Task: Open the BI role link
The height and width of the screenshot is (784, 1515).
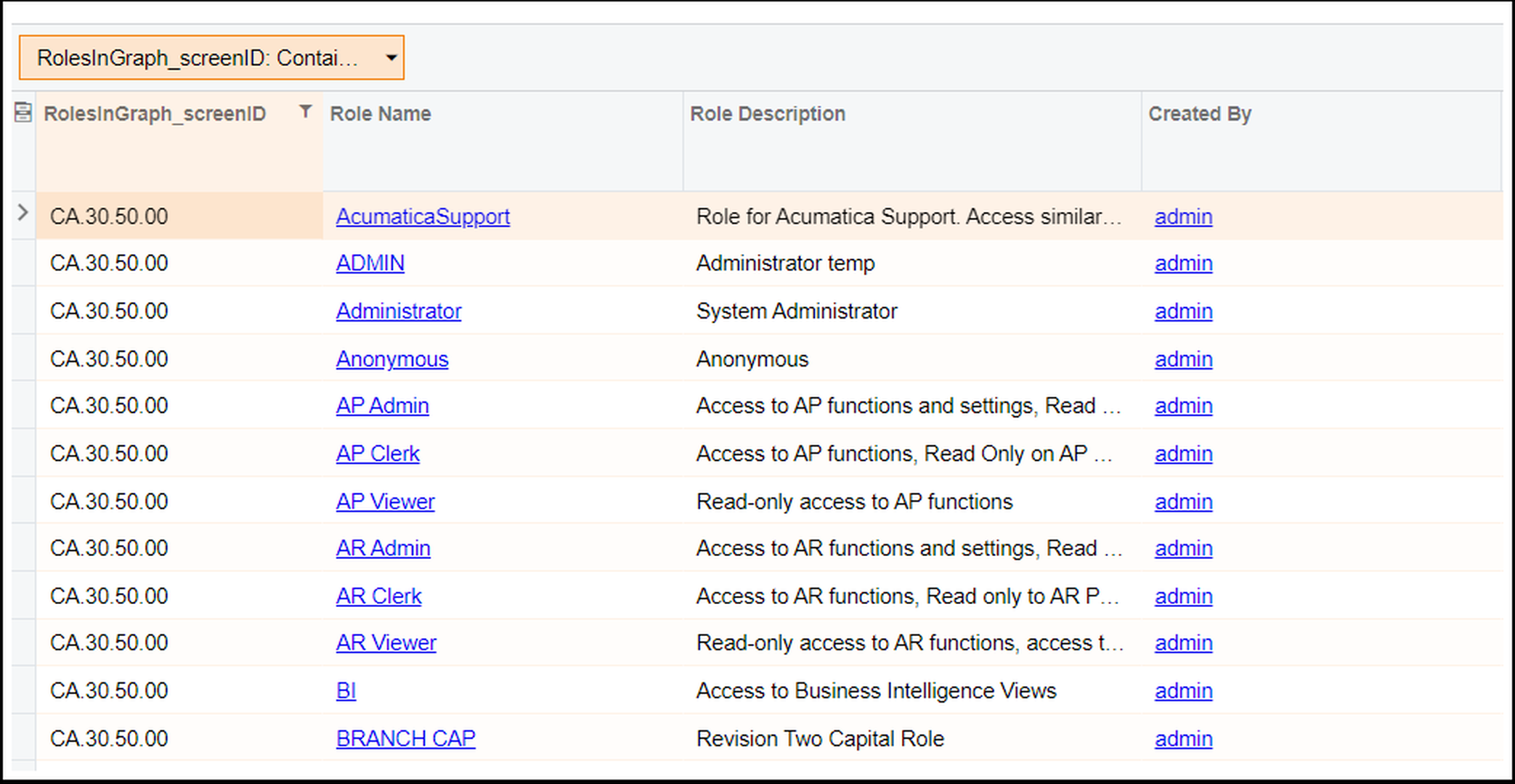Action: 346,690
